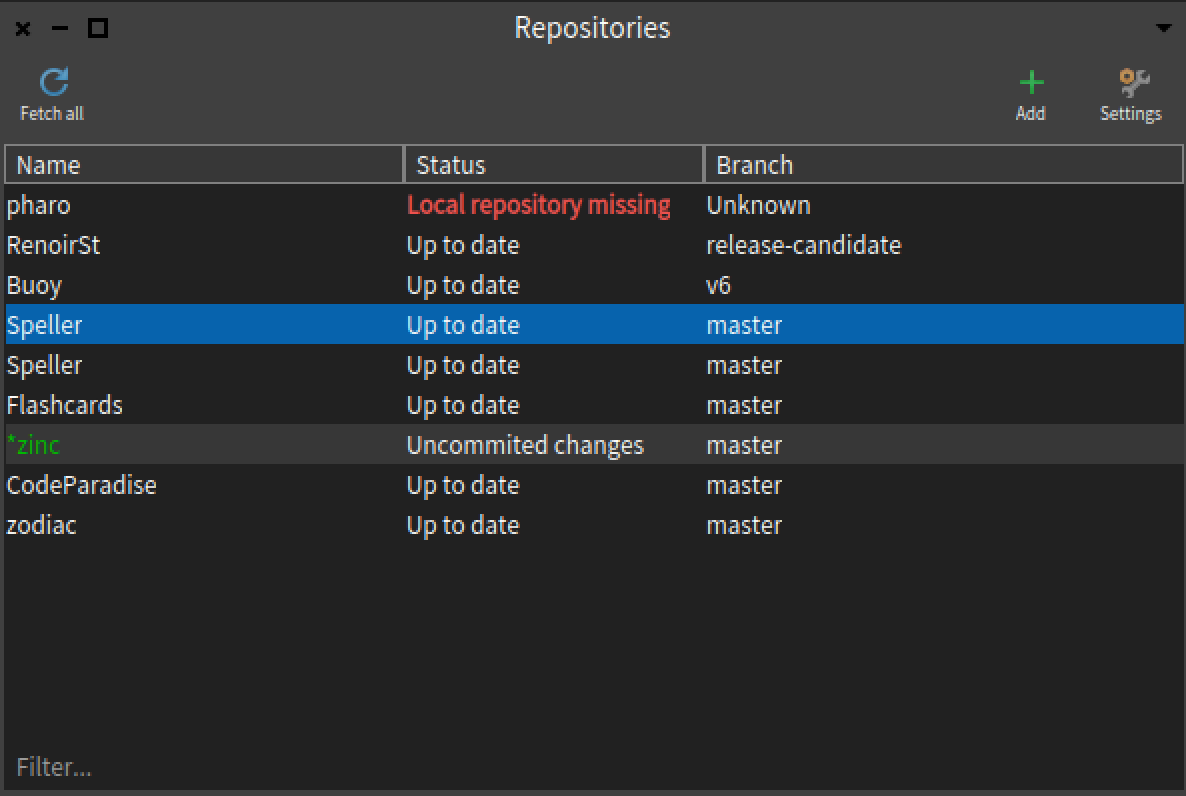
Task: Select the CodeParadise repository
Action: pyautogui.click(x=82, y=485)
